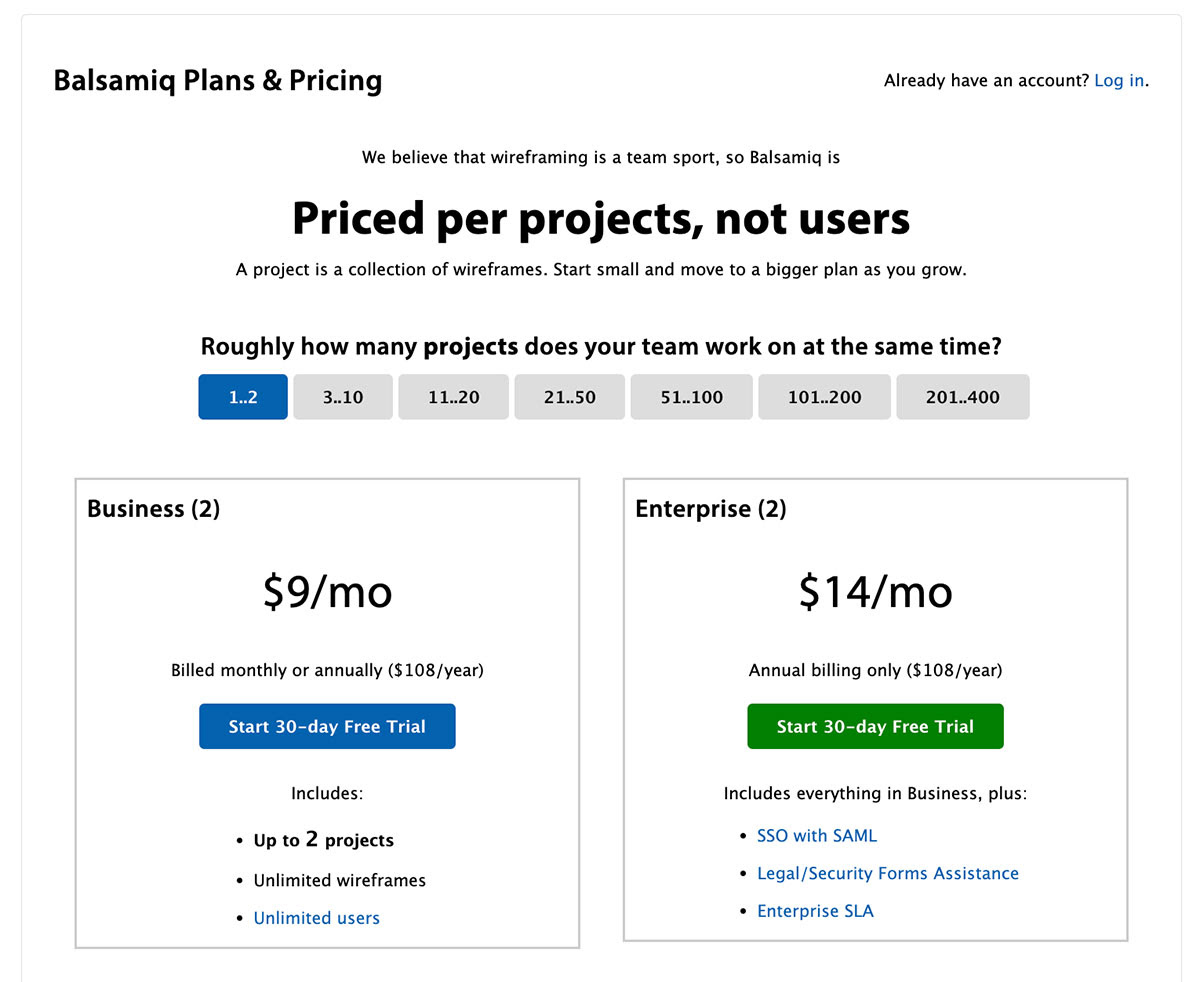Click the Business (2) plan title
The width and height of the screenshot is (1200, 982).
pos(153,509)
